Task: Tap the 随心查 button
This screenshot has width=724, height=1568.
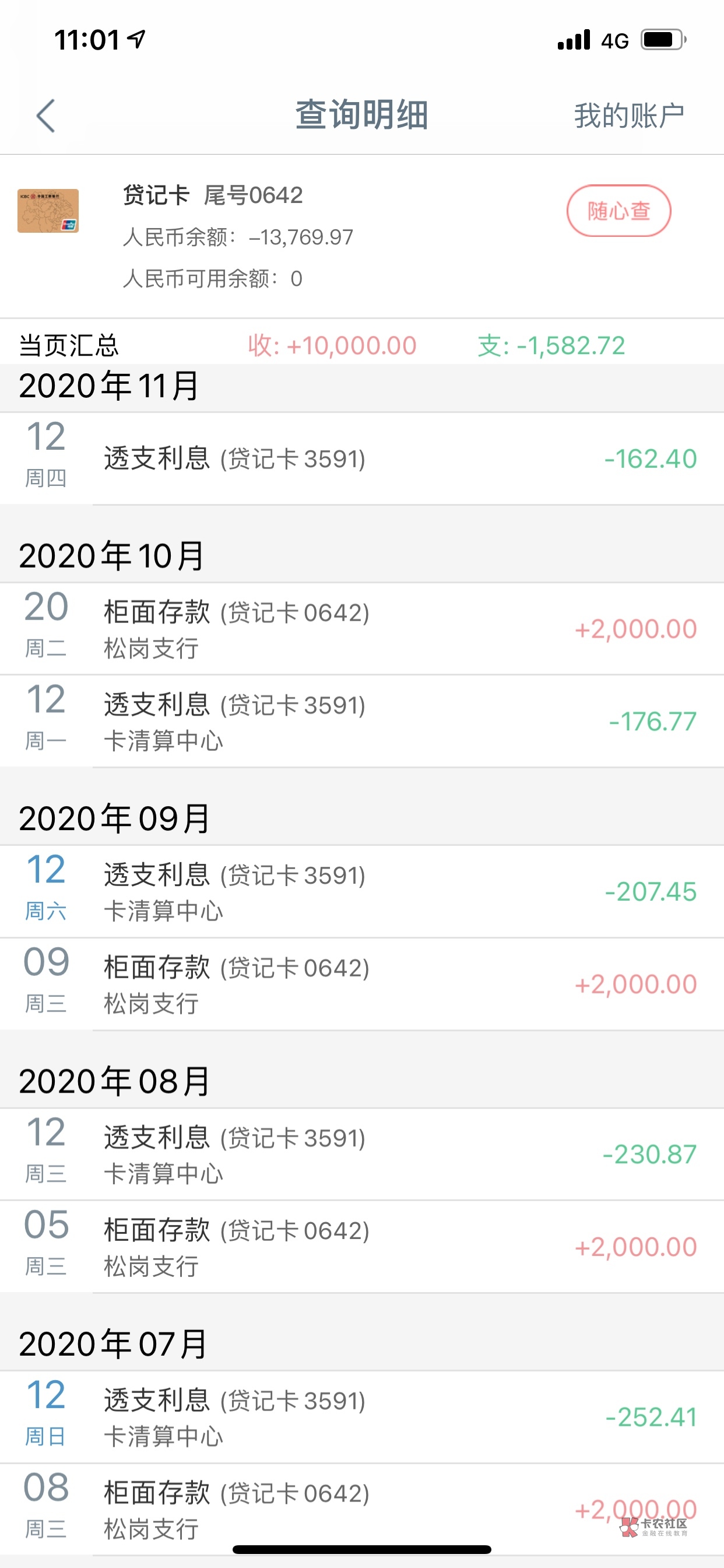Action: (x=618, y=211)
